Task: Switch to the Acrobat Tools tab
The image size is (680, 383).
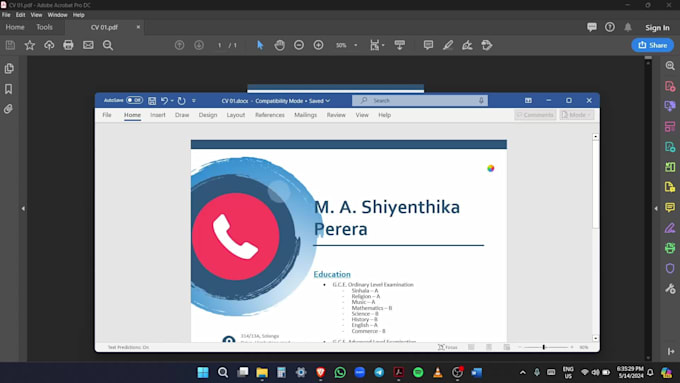Action: (44, 27)
